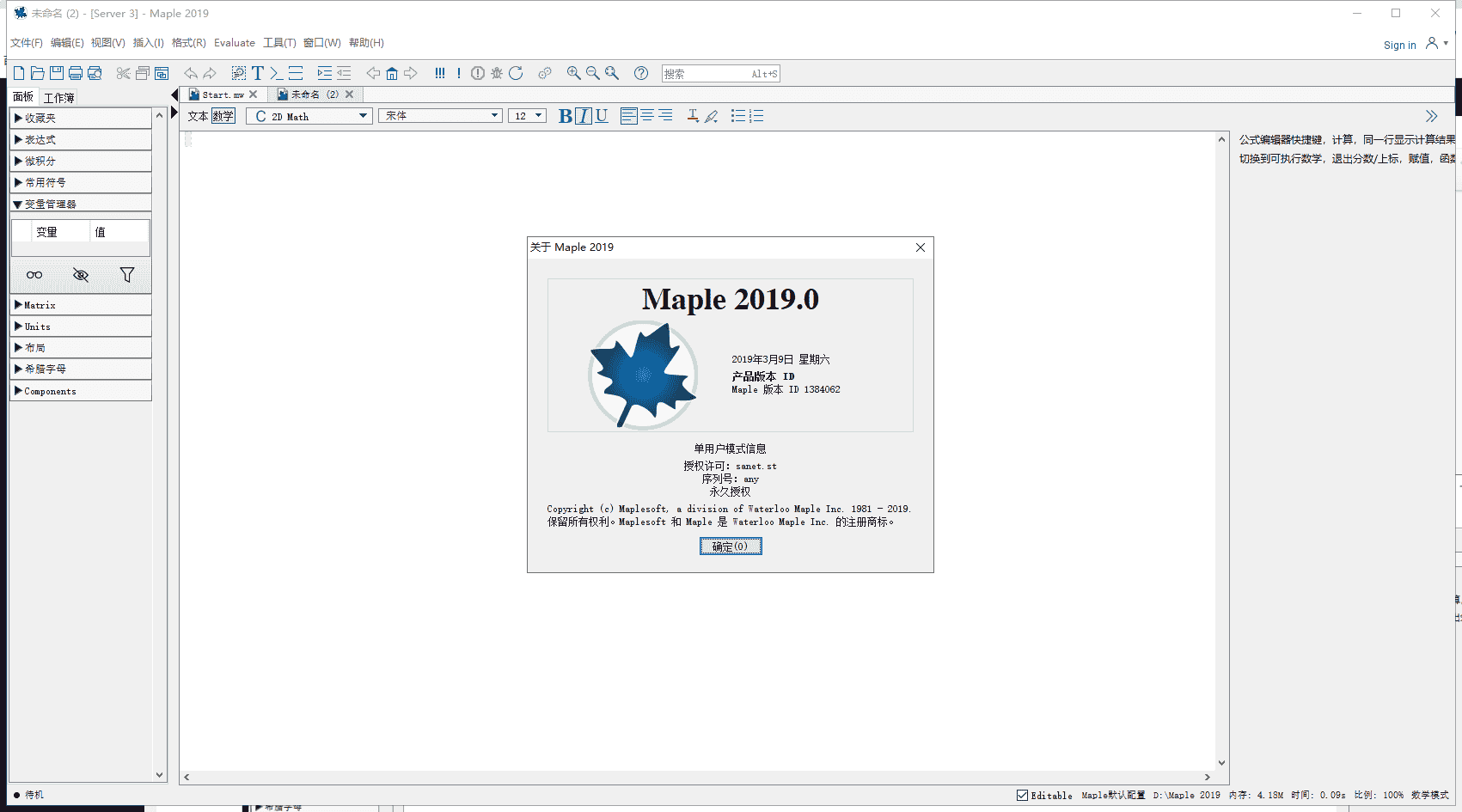Open the debugger icon on the toolbar
Screen dimensions: 1462x812
tap(497, 73)
